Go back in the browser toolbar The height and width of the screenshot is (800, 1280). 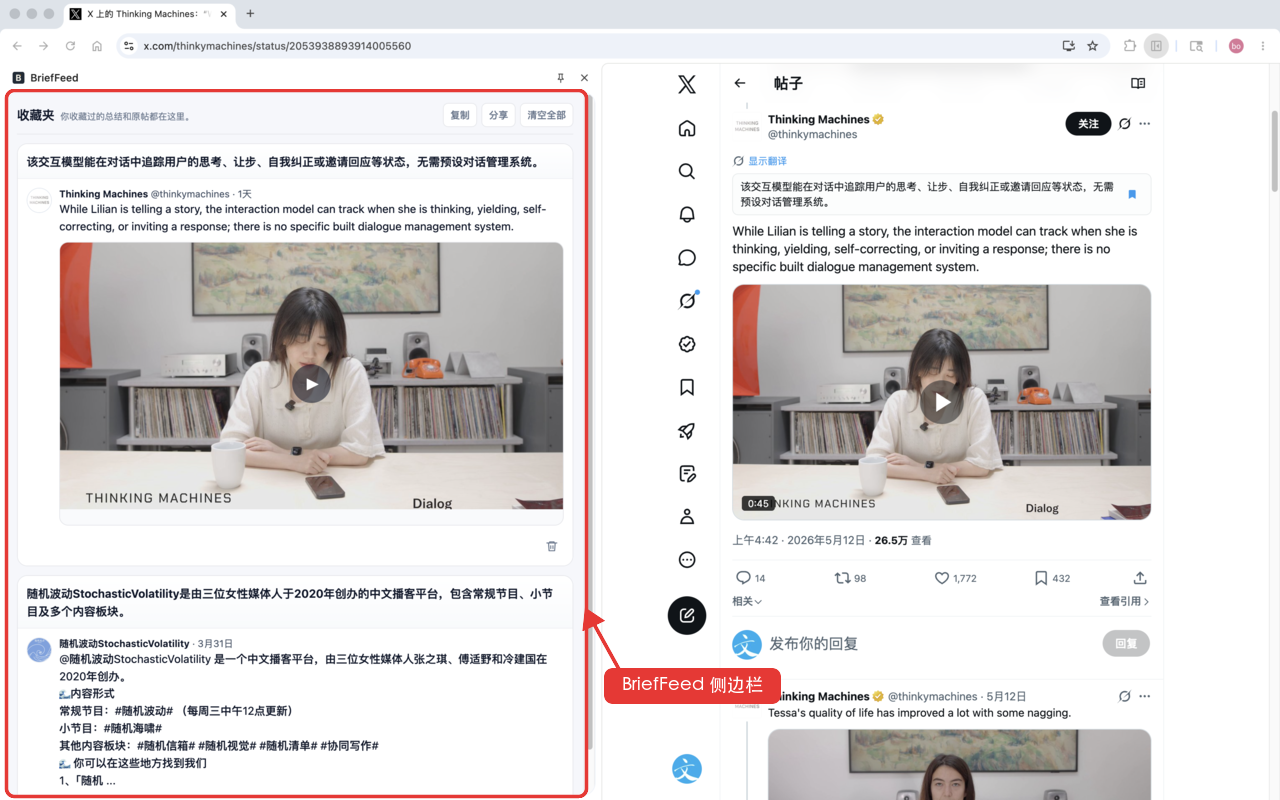17,46
